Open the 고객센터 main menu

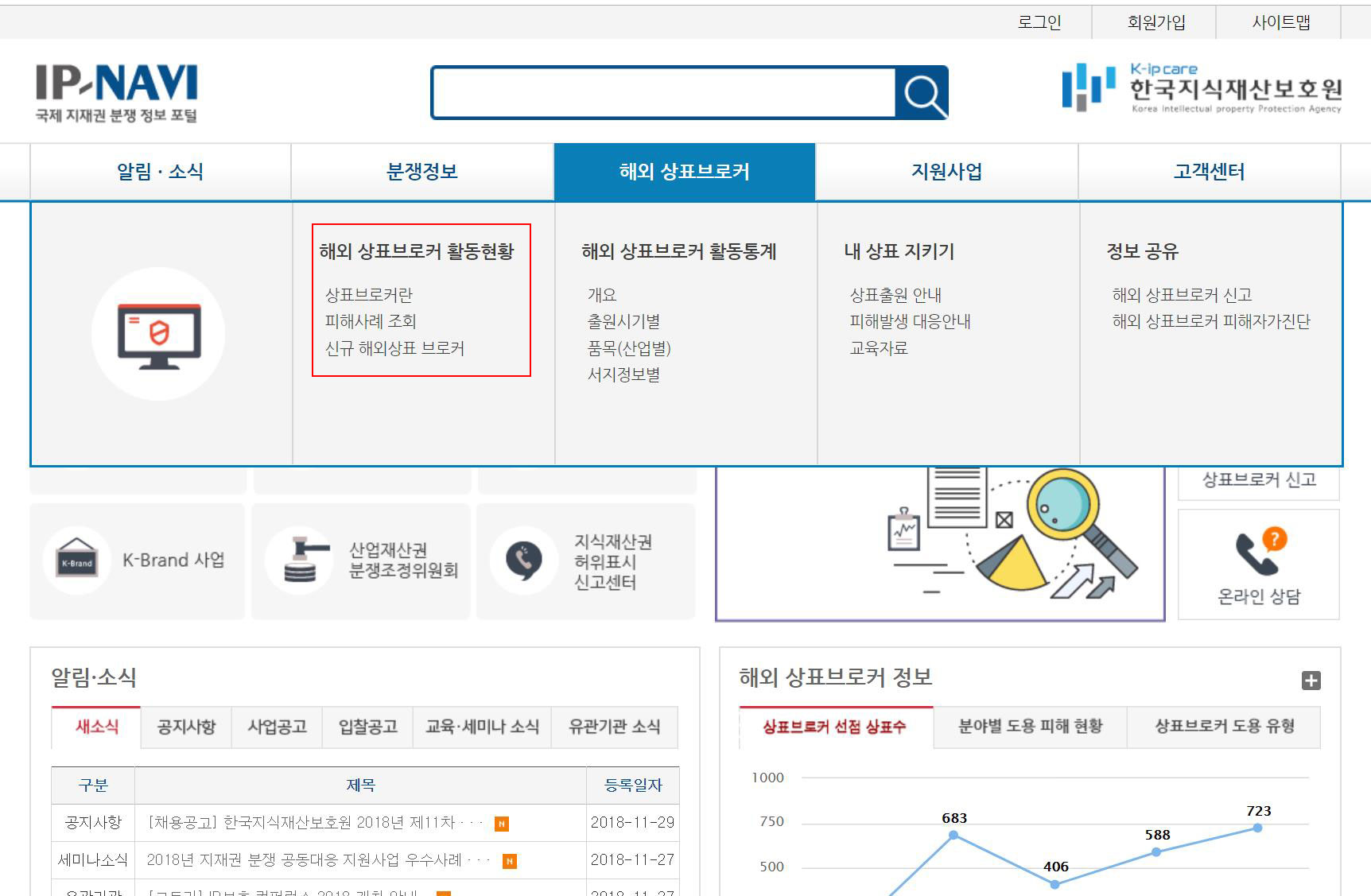pos(1210,172)
